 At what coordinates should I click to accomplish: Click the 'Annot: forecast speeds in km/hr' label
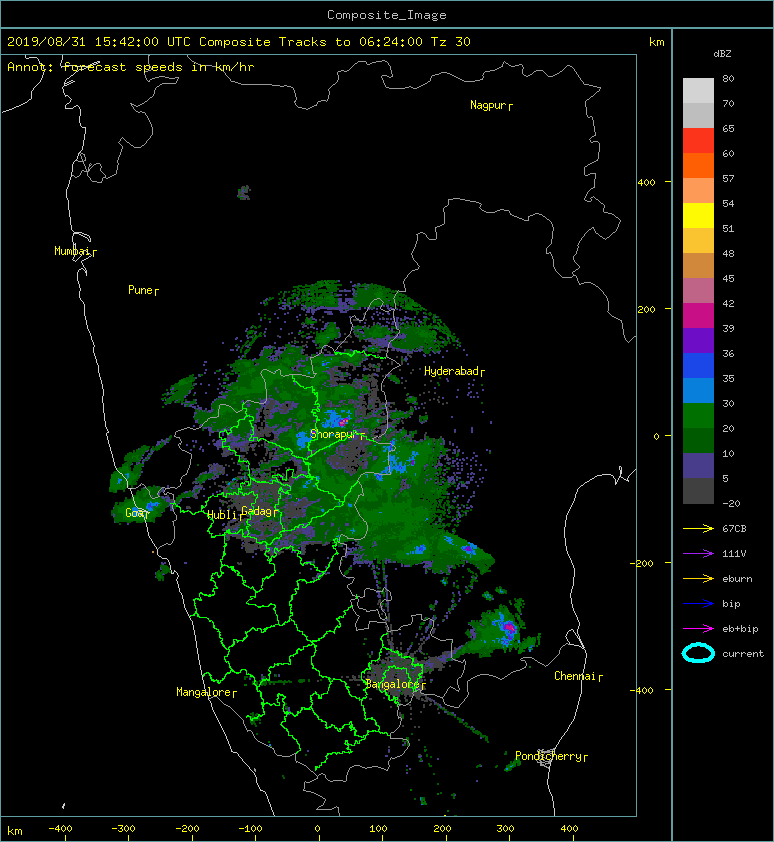coord(131,67)
